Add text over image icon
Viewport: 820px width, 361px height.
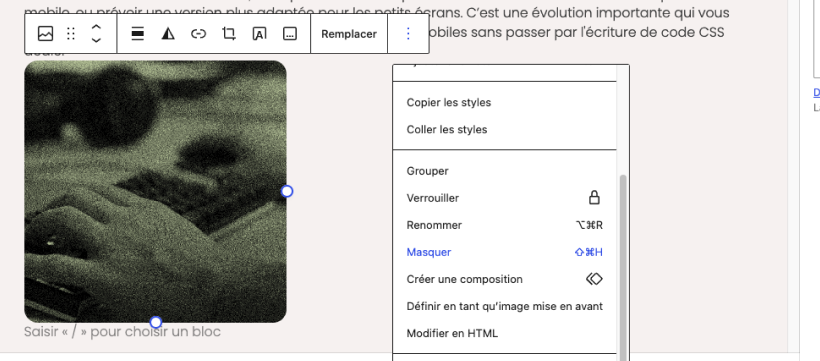pos(259,34)
